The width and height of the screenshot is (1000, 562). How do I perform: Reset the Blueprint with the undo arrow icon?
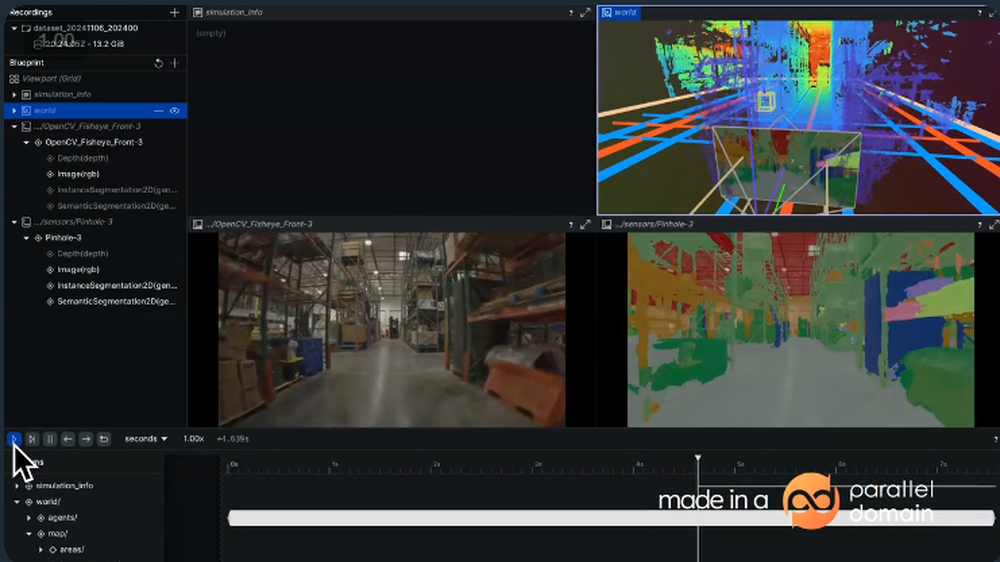158,63
